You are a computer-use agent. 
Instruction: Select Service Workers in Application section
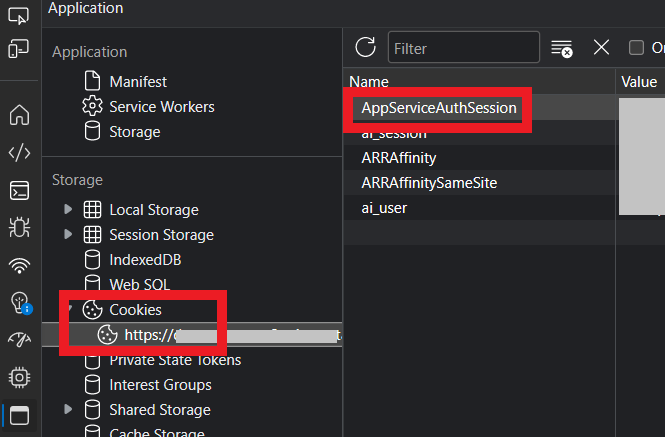(161, 106)
